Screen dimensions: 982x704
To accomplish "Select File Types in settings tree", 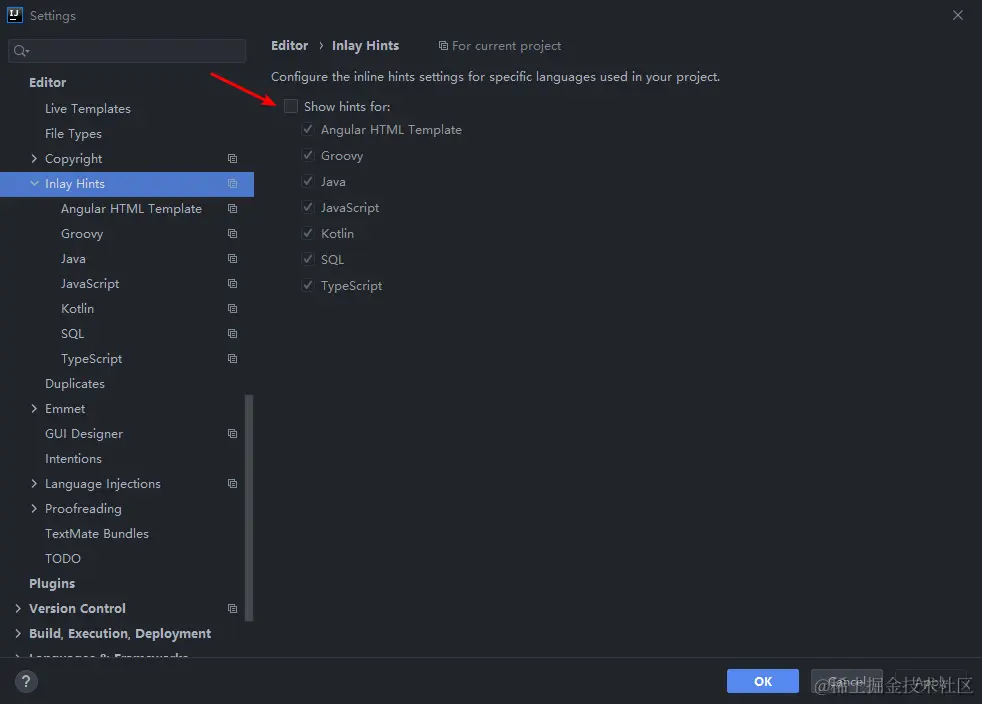I will [73, 134].
